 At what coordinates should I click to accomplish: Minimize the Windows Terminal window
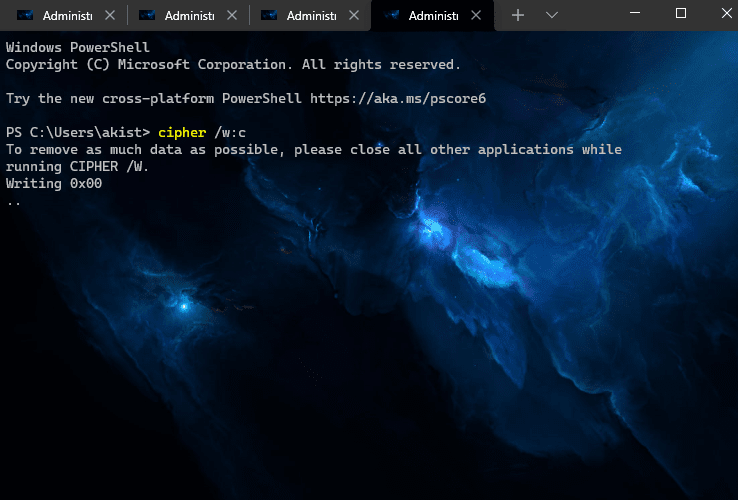pos(634,13)
